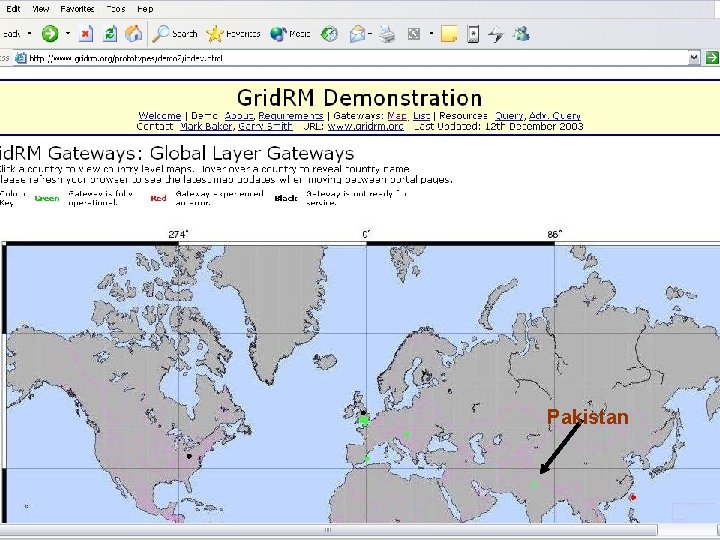Expand the Forward button history dropdown

tap(68, 34)
